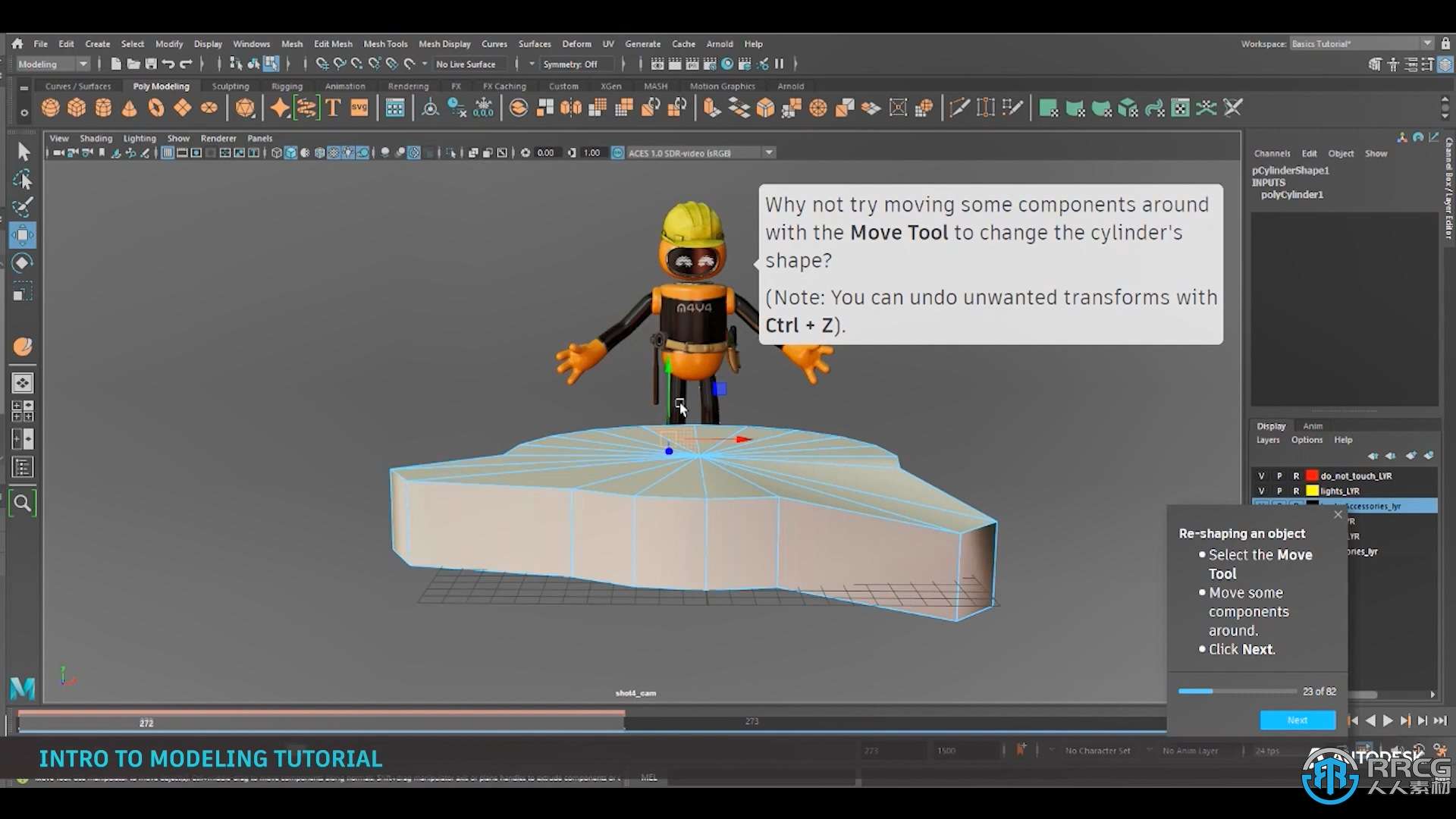The height and width of the screenshot is (819, 1456).
Task: Click the New Scene icon
Action: (115, 64)
